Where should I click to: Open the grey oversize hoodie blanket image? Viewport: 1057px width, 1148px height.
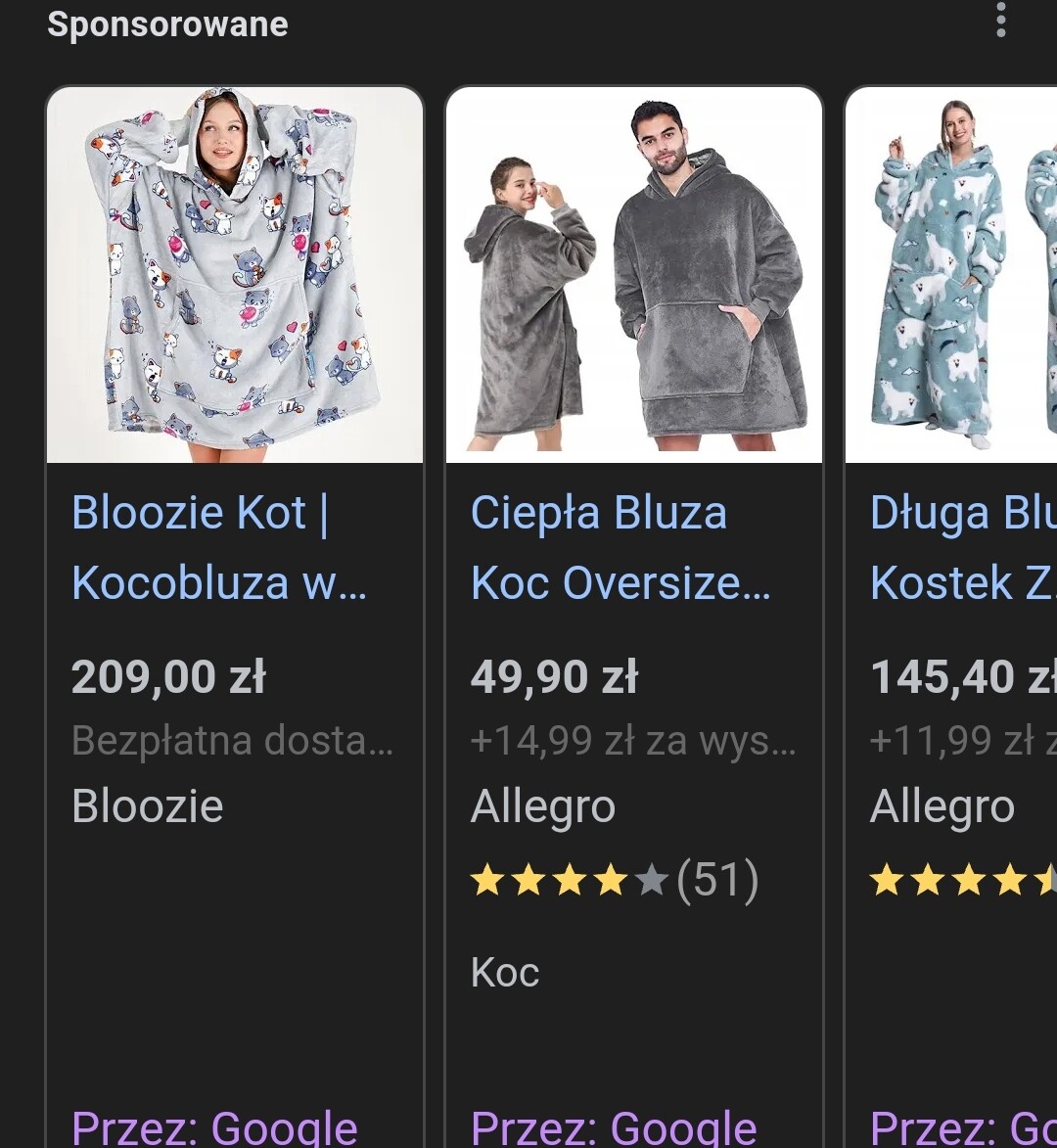click(x=634, y=275)
